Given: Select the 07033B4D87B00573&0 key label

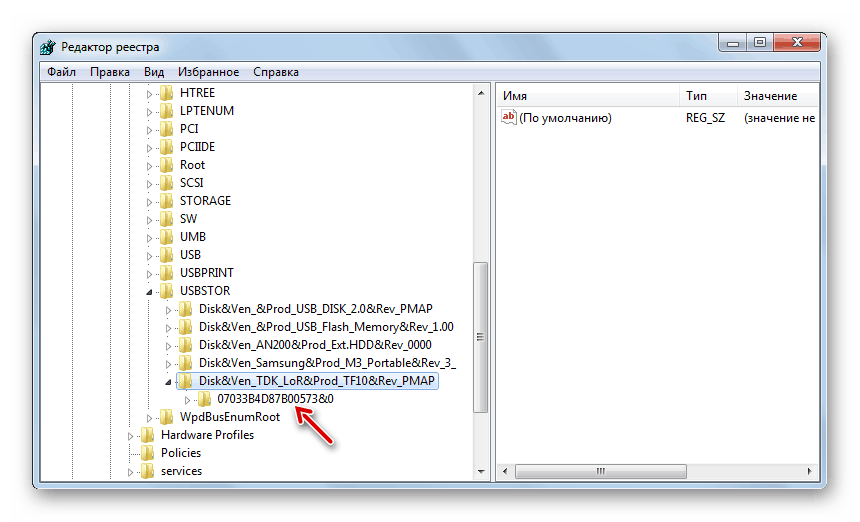Looking at the screenshot, I should tap(275, 399).
